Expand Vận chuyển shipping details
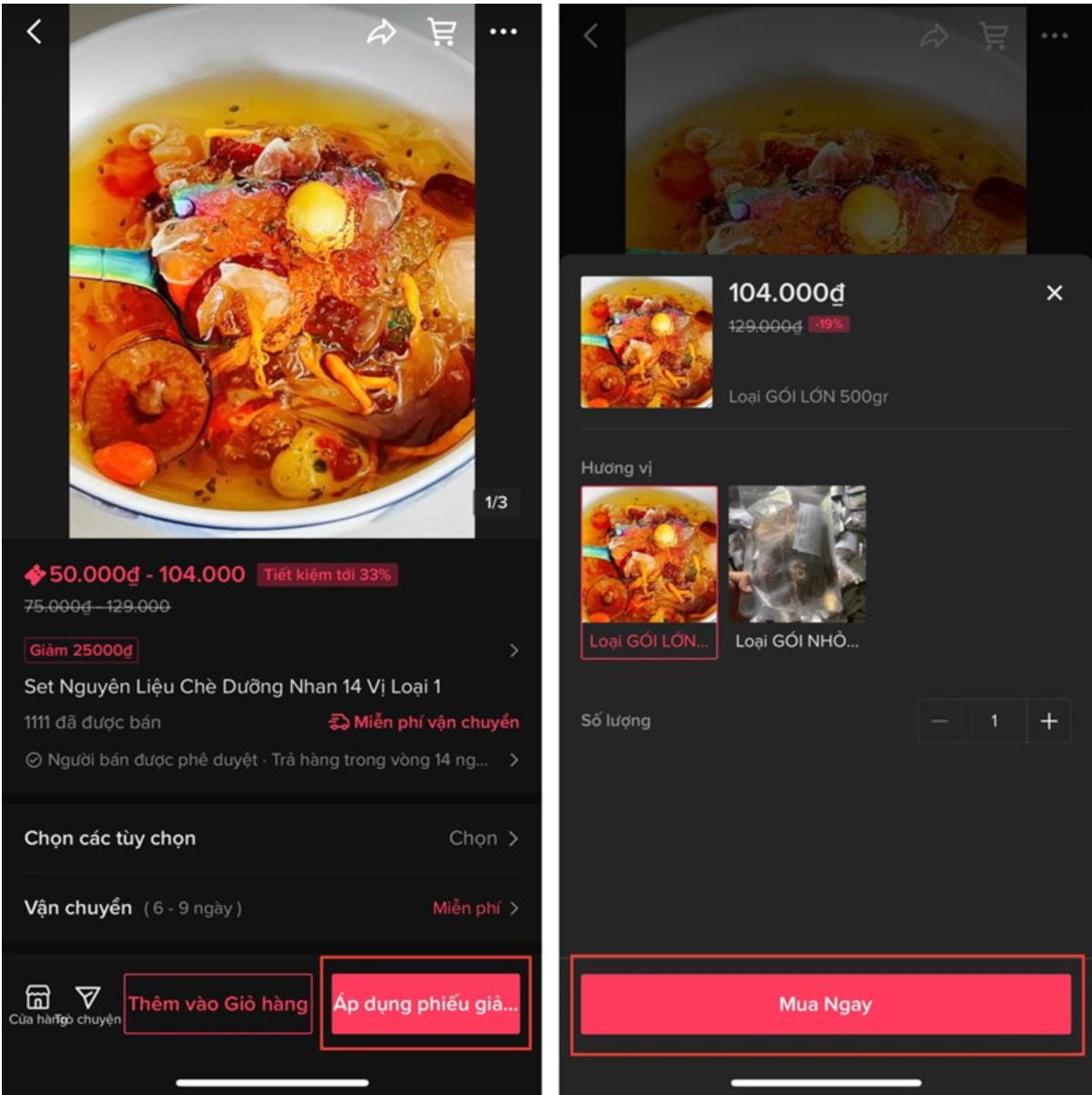 point(272,908)
